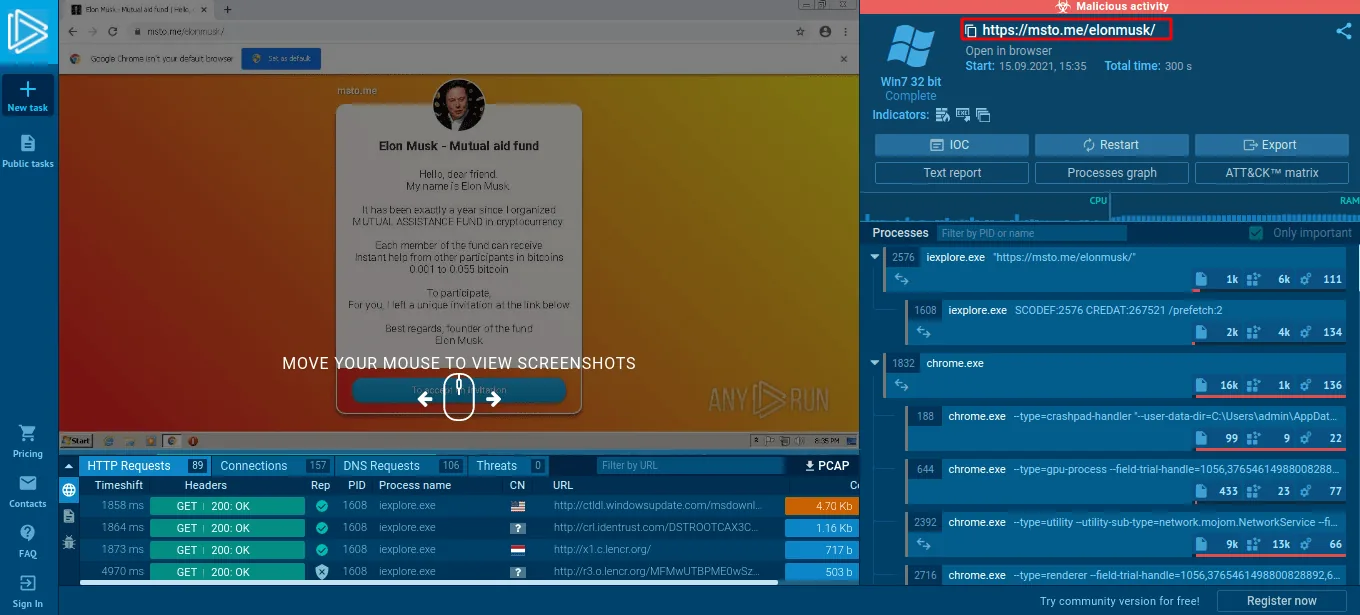
Task: Download the PCAP file
Action: click(826, 465)
